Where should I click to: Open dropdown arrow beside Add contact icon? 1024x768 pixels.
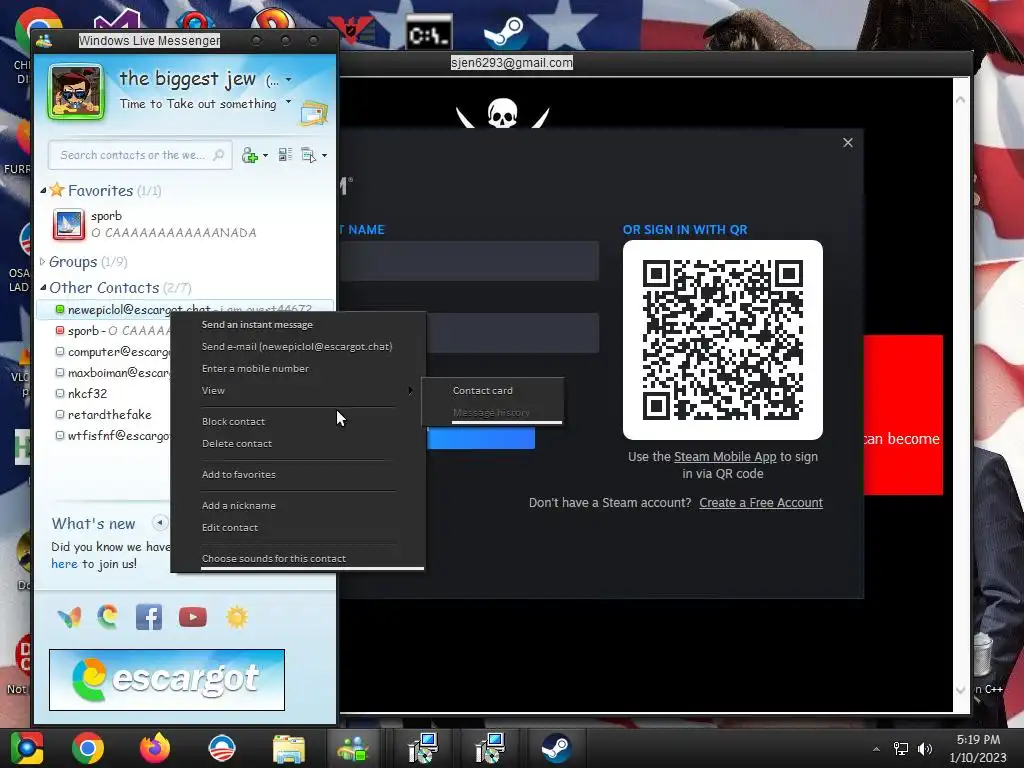coord(265,155)
